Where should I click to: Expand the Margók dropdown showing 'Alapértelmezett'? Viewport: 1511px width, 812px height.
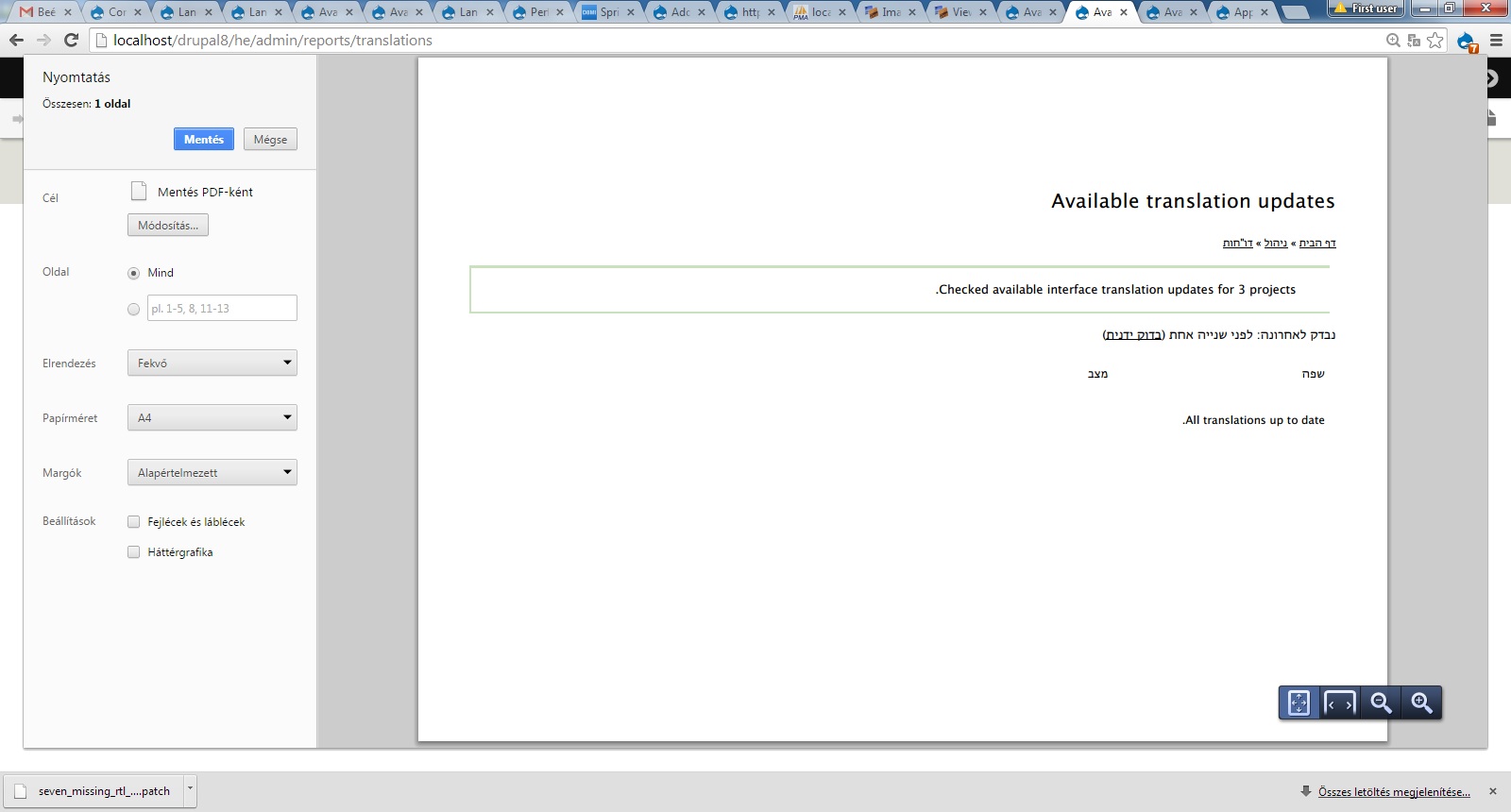212,473
